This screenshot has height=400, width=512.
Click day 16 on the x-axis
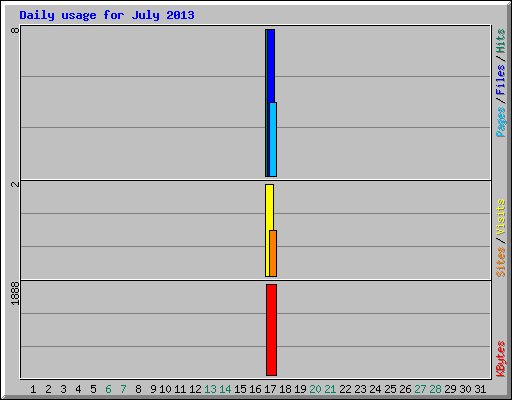(255, 389)
